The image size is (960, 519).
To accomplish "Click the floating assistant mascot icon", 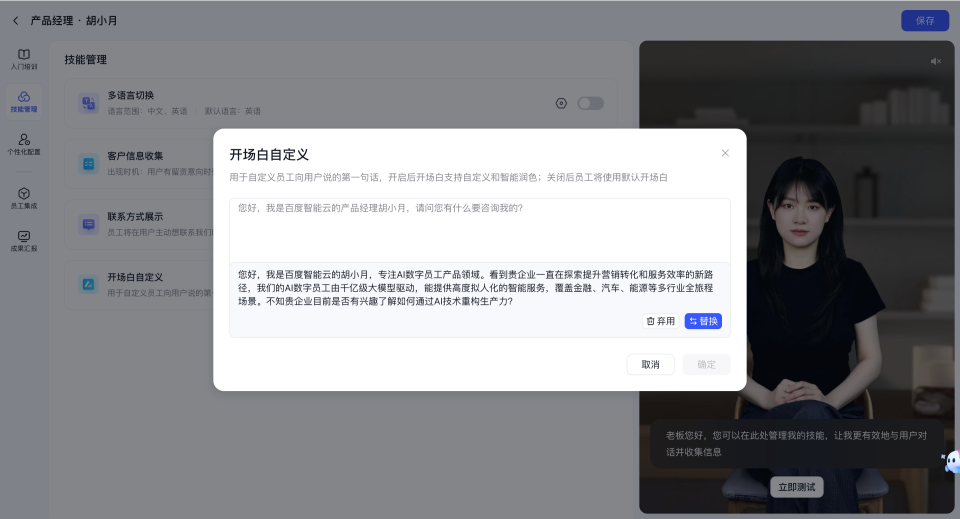I will pyautogui.click(x=950, y=461).
